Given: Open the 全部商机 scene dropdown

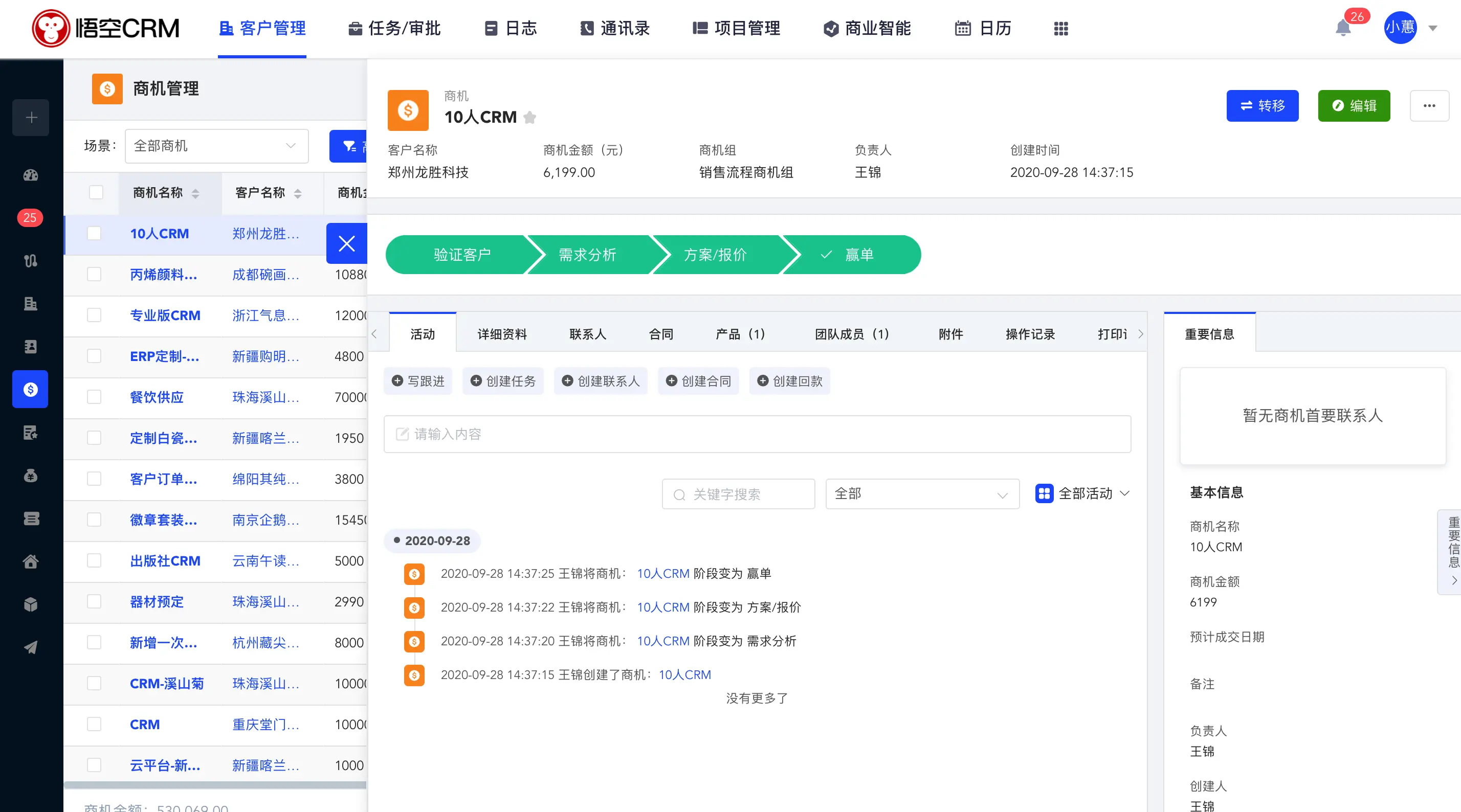Looking at the screenshot, I should (x=215, y=146).
